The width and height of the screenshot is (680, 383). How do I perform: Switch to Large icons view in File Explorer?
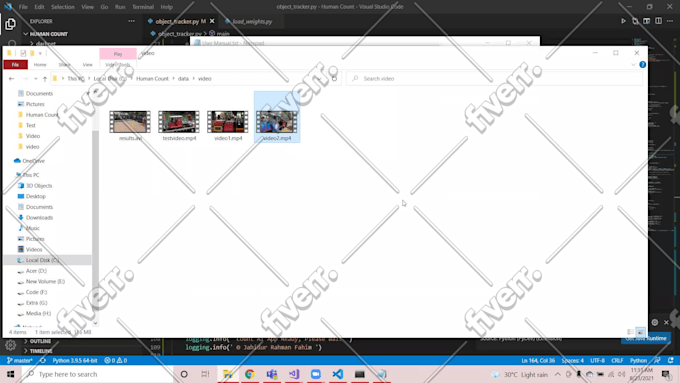pyautogui.click(x=641, y=332)
